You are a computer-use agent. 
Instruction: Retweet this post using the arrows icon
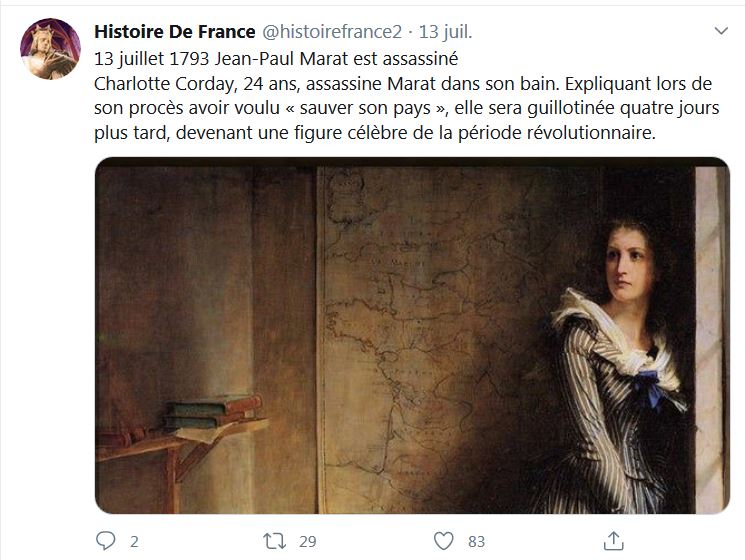pyautogui.click(x=275, y=541)
